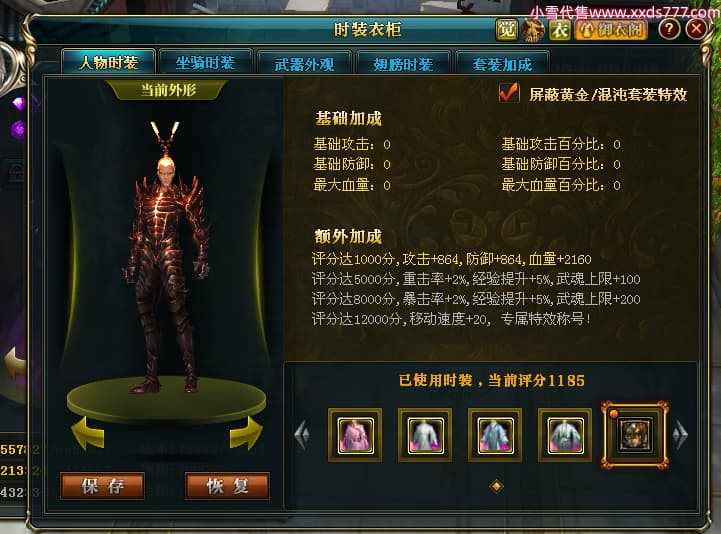Open the 套装加成 tab
The height and width of the screenshot is (534, 721).
click(503, 63)
